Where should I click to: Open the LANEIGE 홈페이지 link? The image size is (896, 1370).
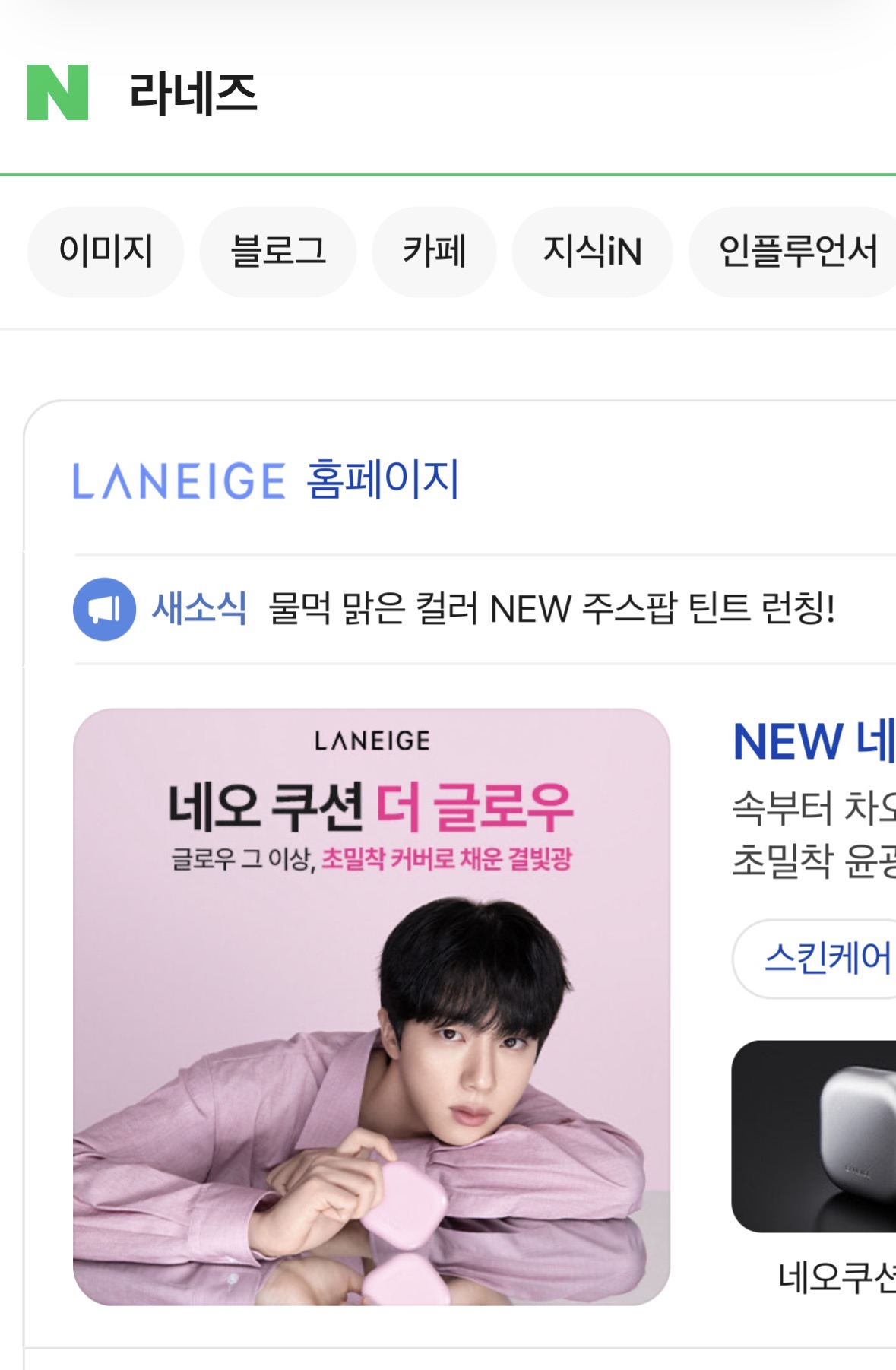point(266,480)
